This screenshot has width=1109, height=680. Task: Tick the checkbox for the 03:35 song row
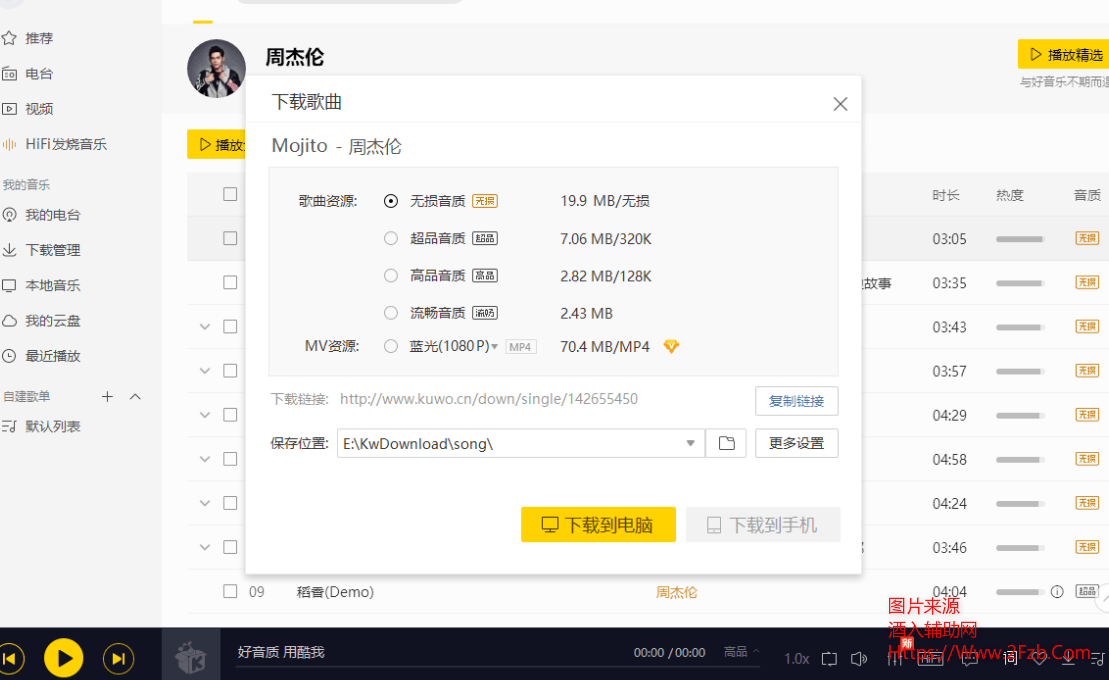230,282
